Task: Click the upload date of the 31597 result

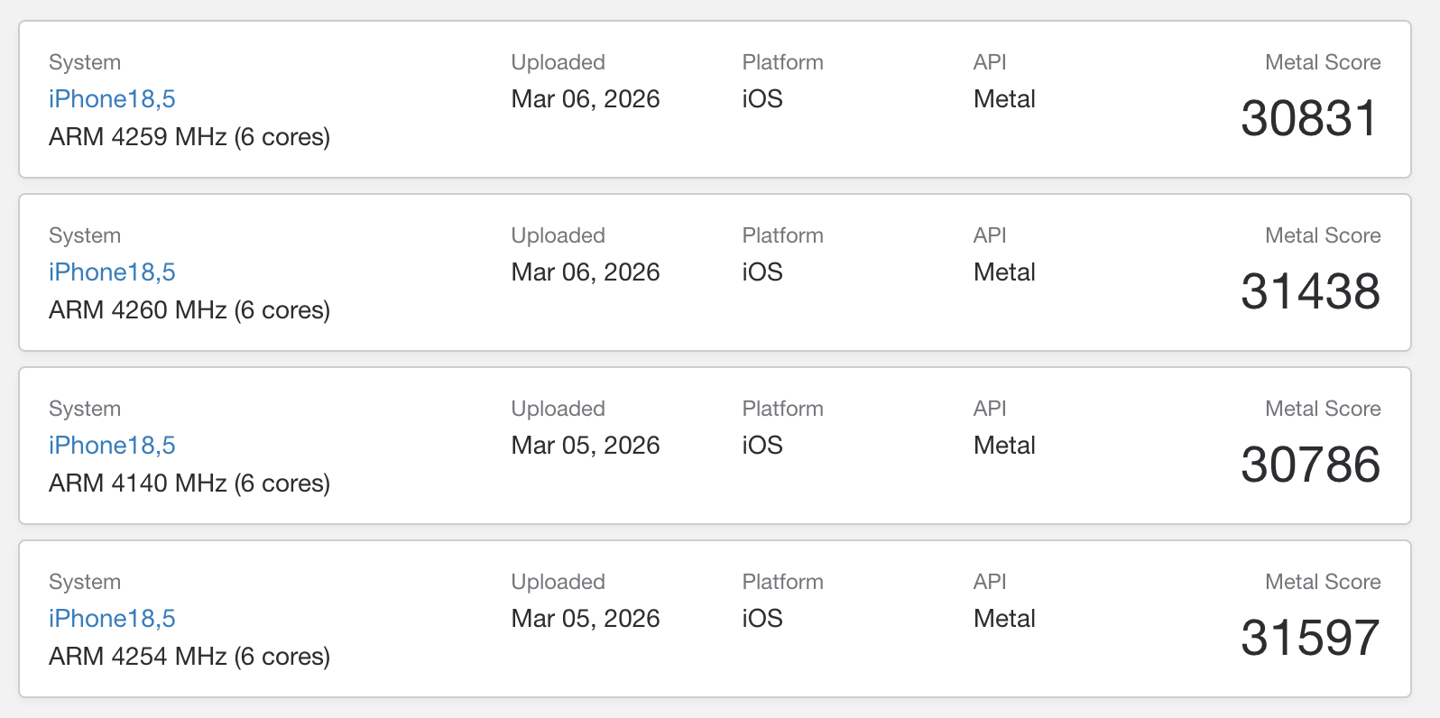Action: [x=585, y=618]
